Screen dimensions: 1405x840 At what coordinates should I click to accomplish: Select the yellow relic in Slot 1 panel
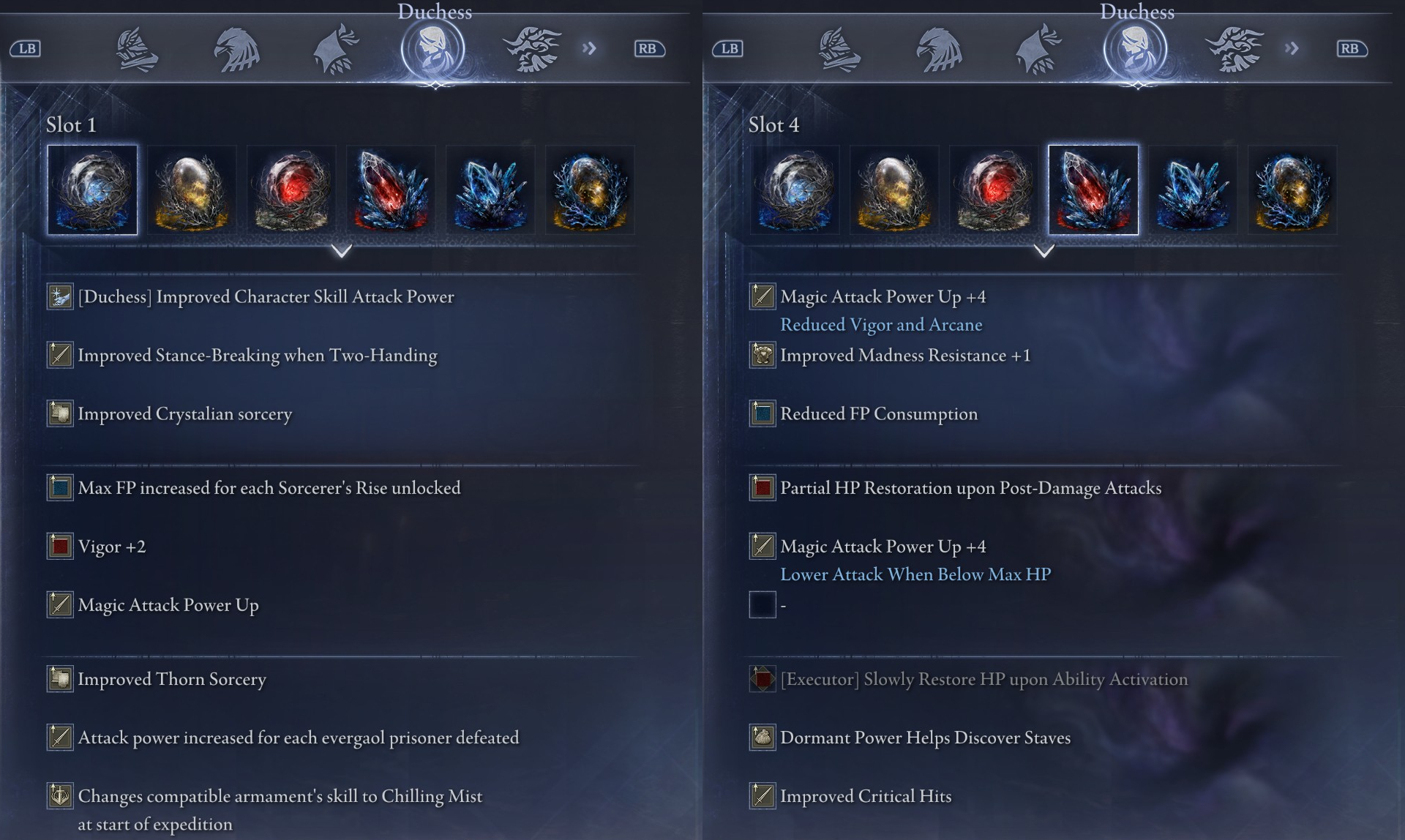pos(192,190)
